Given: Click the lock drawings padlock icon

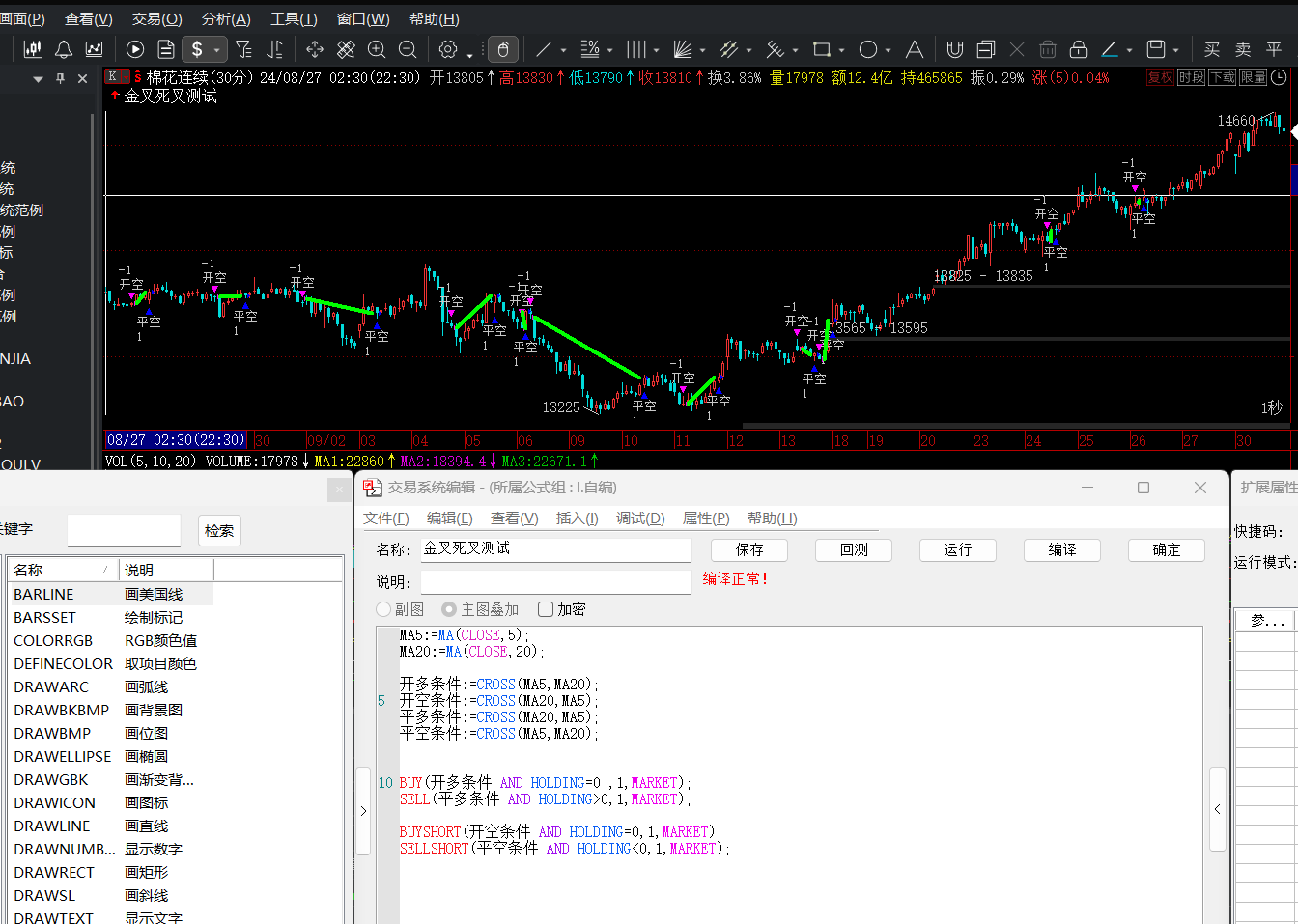Looking at the screenshot, I should [x=1079, y=49].
